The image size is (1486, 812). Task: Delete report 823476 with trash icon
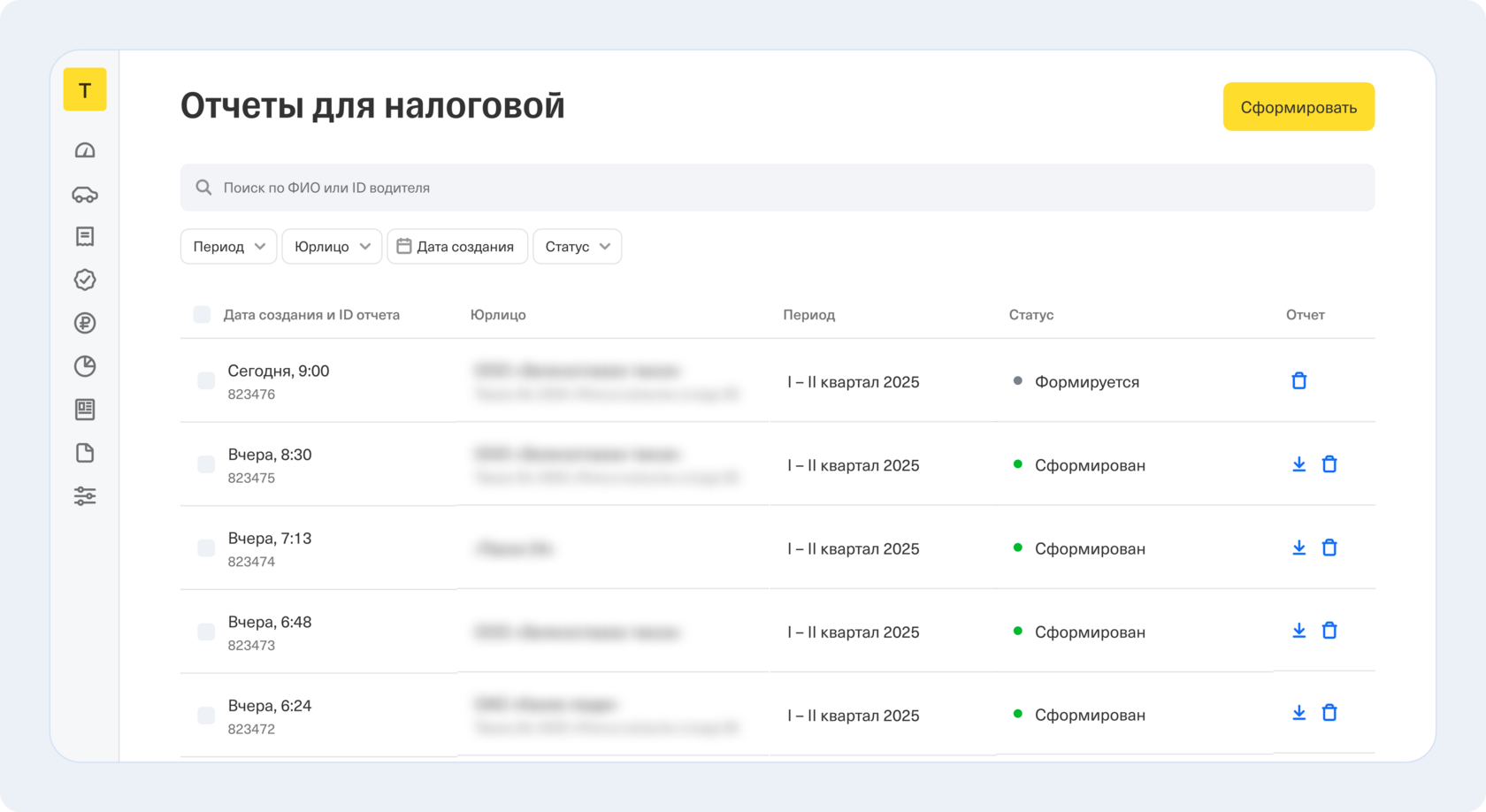click(x=1298, y=381)
